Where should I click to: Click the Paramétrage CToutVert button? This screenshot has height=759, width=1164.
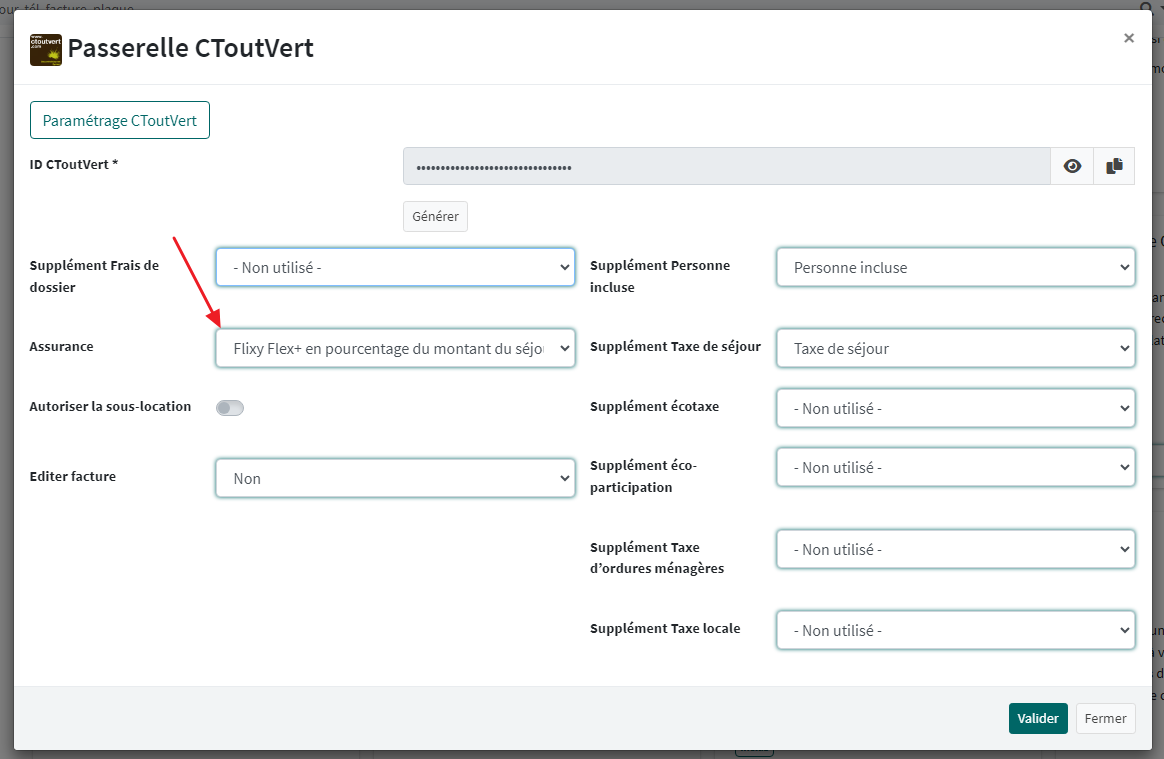tap(120, 121)
